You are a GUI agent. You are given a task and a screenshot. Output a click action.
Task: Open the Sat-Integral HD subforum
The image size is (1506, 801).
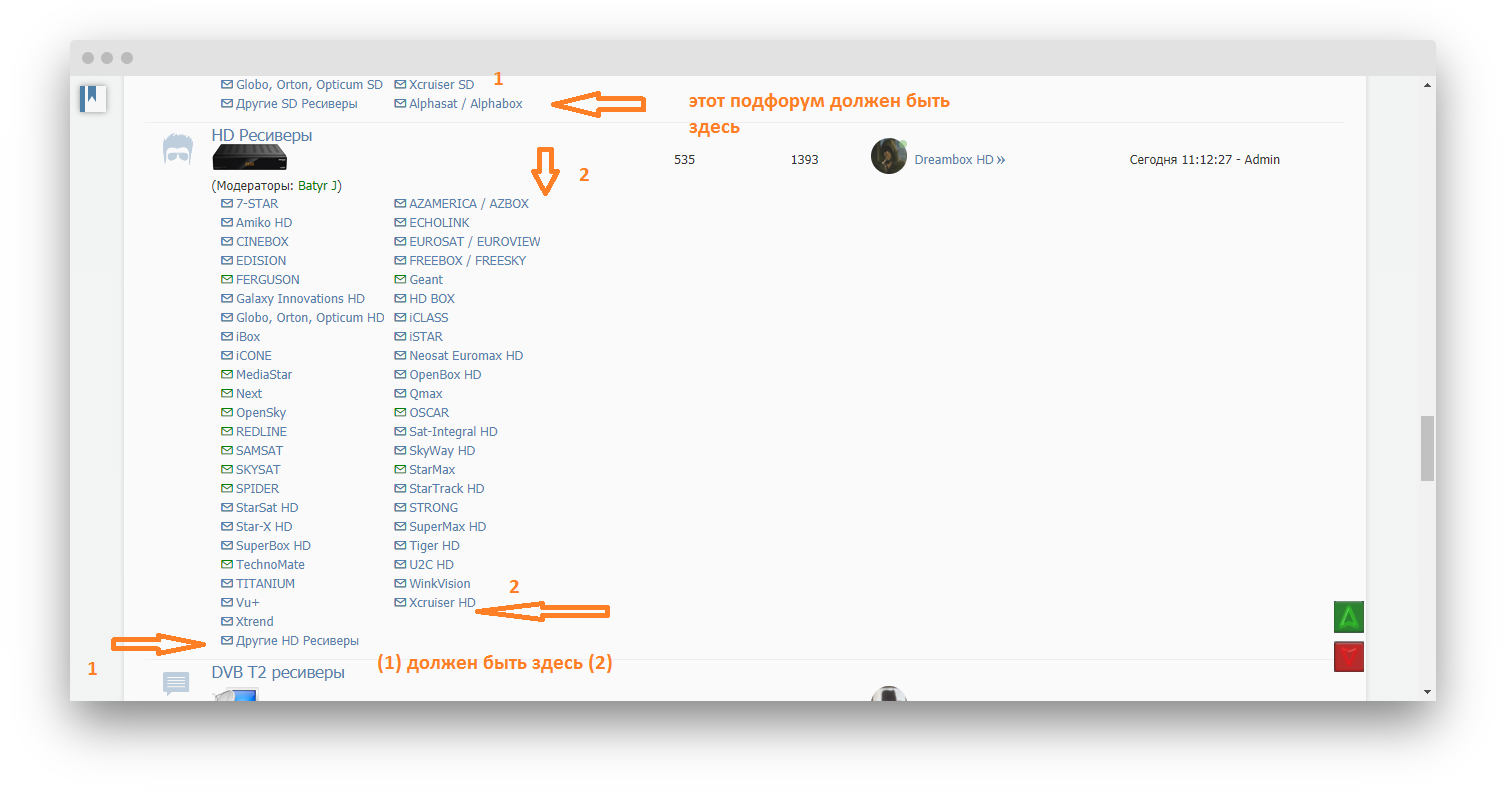pyautogui.click(x=453, y=432)
